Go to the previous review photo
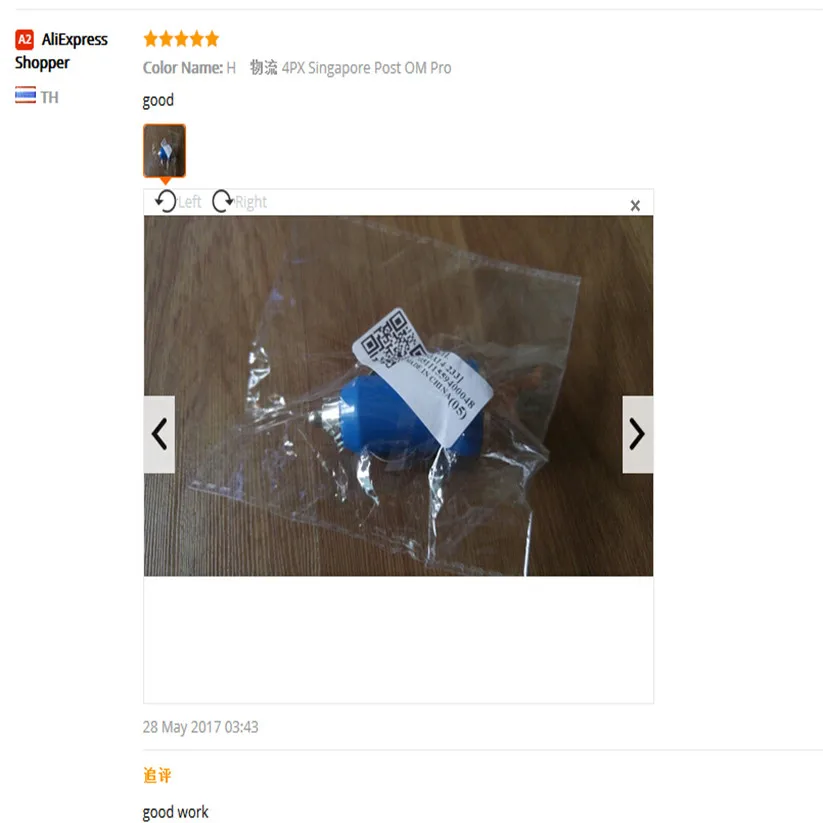 tap(159, 434)
